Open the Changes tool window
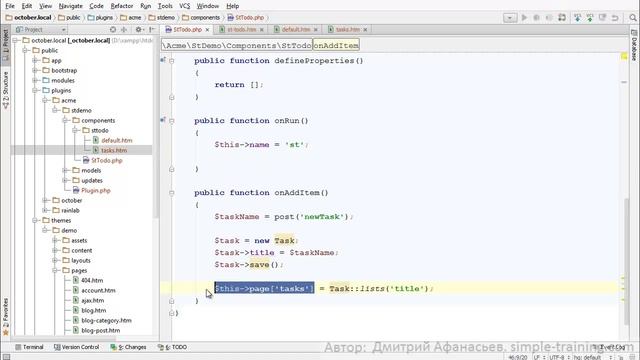This screenshot has width=640, height=360. click(128, 347)
